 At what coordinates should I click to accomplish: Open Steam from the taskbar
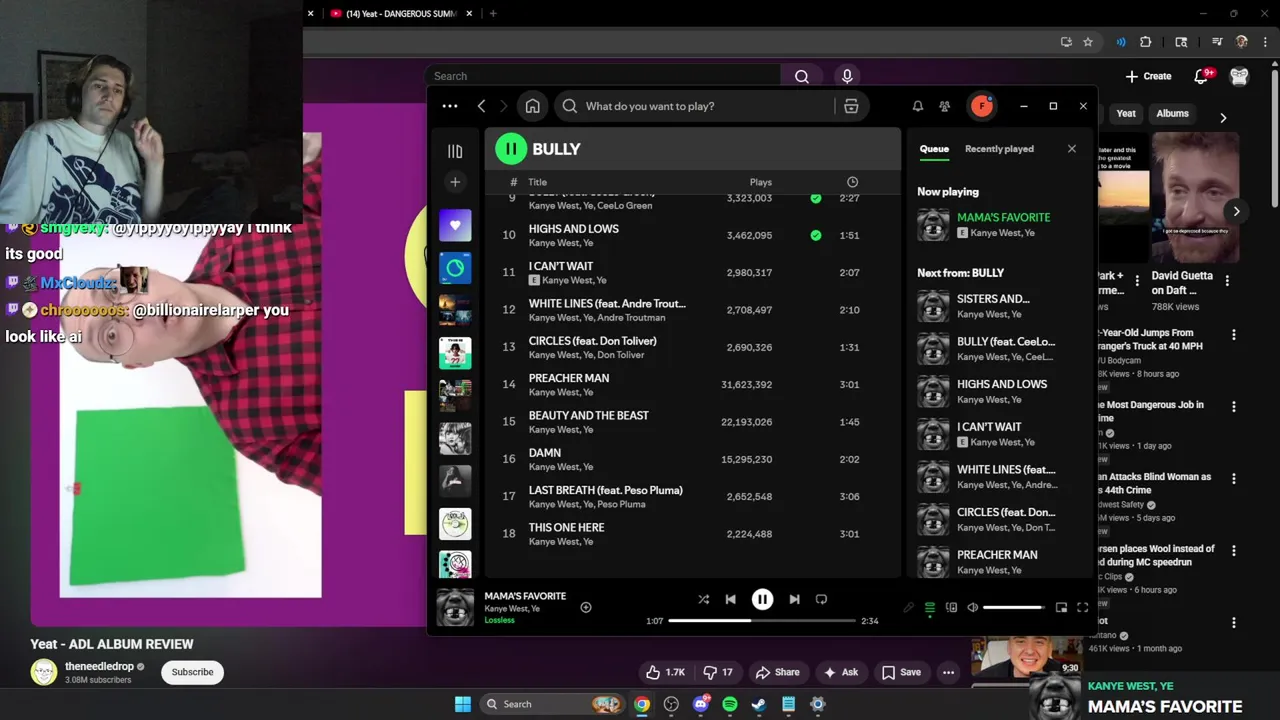coord(759,704)
